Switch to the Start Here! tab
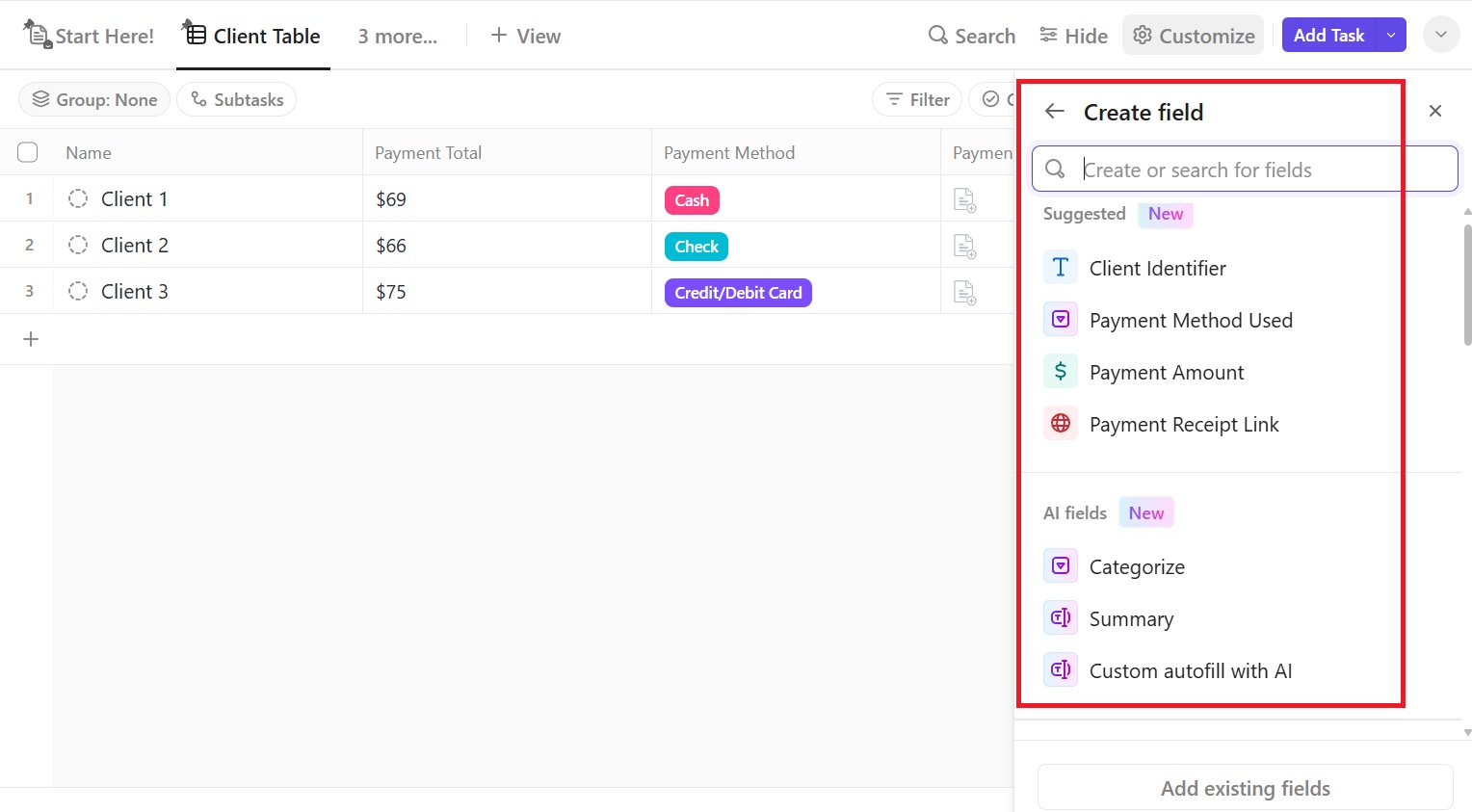 coord(90,36)
